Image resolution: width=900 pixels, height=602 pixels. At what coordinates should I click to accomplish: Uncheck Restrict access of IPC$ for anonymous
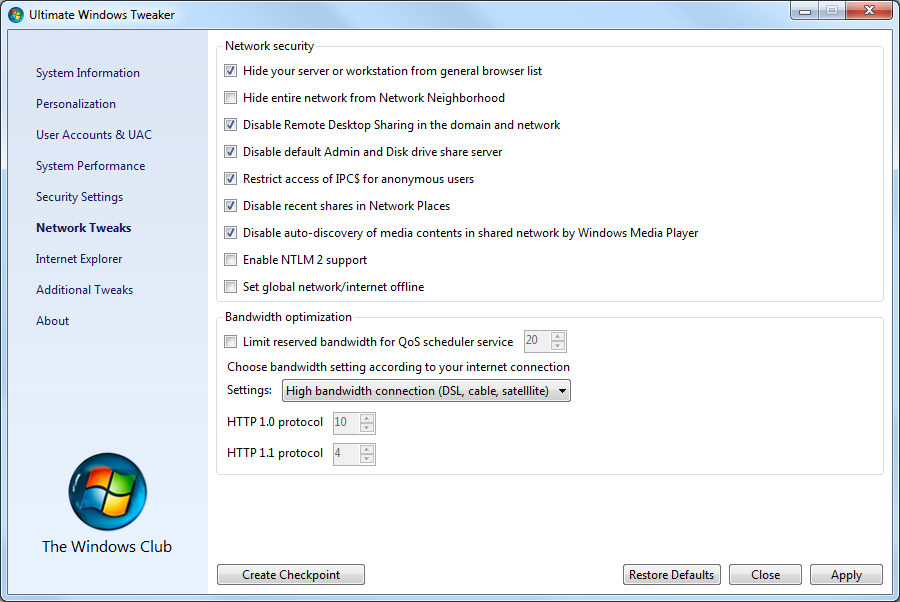[x=230, y=178]
